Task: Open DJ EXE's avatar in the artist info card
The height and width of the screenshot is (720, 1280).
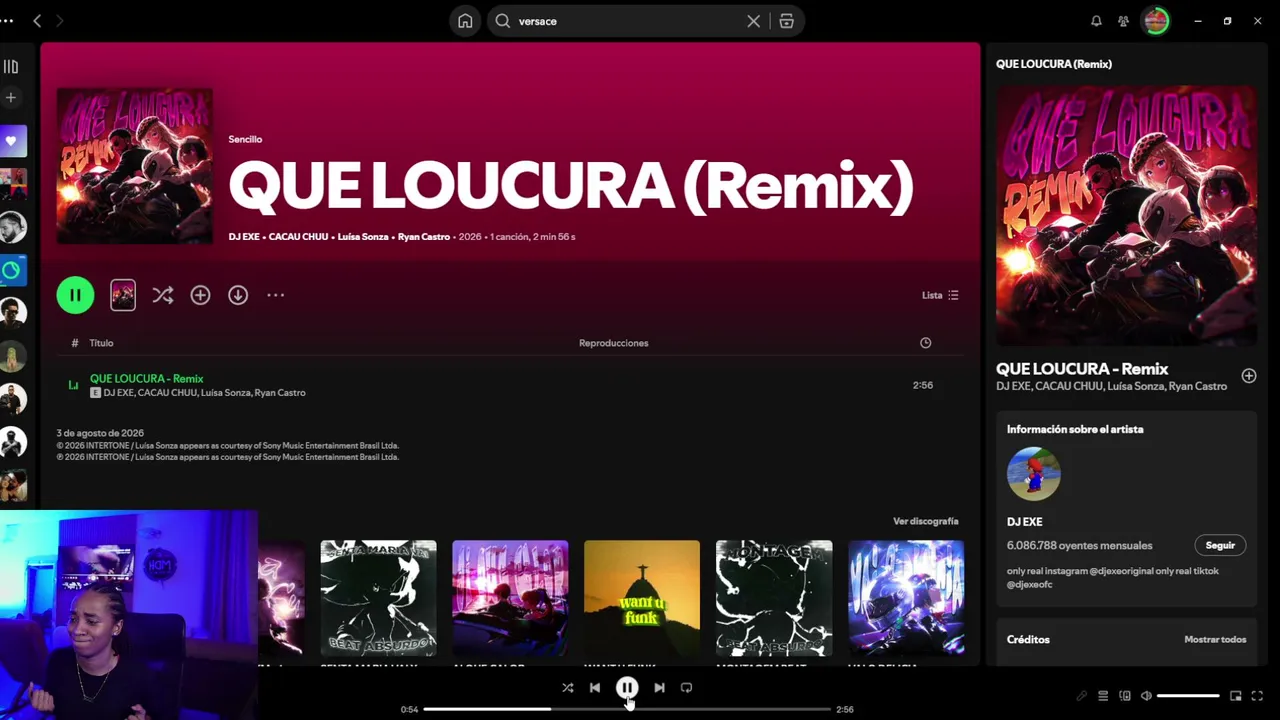Action: pos(1034,474)
